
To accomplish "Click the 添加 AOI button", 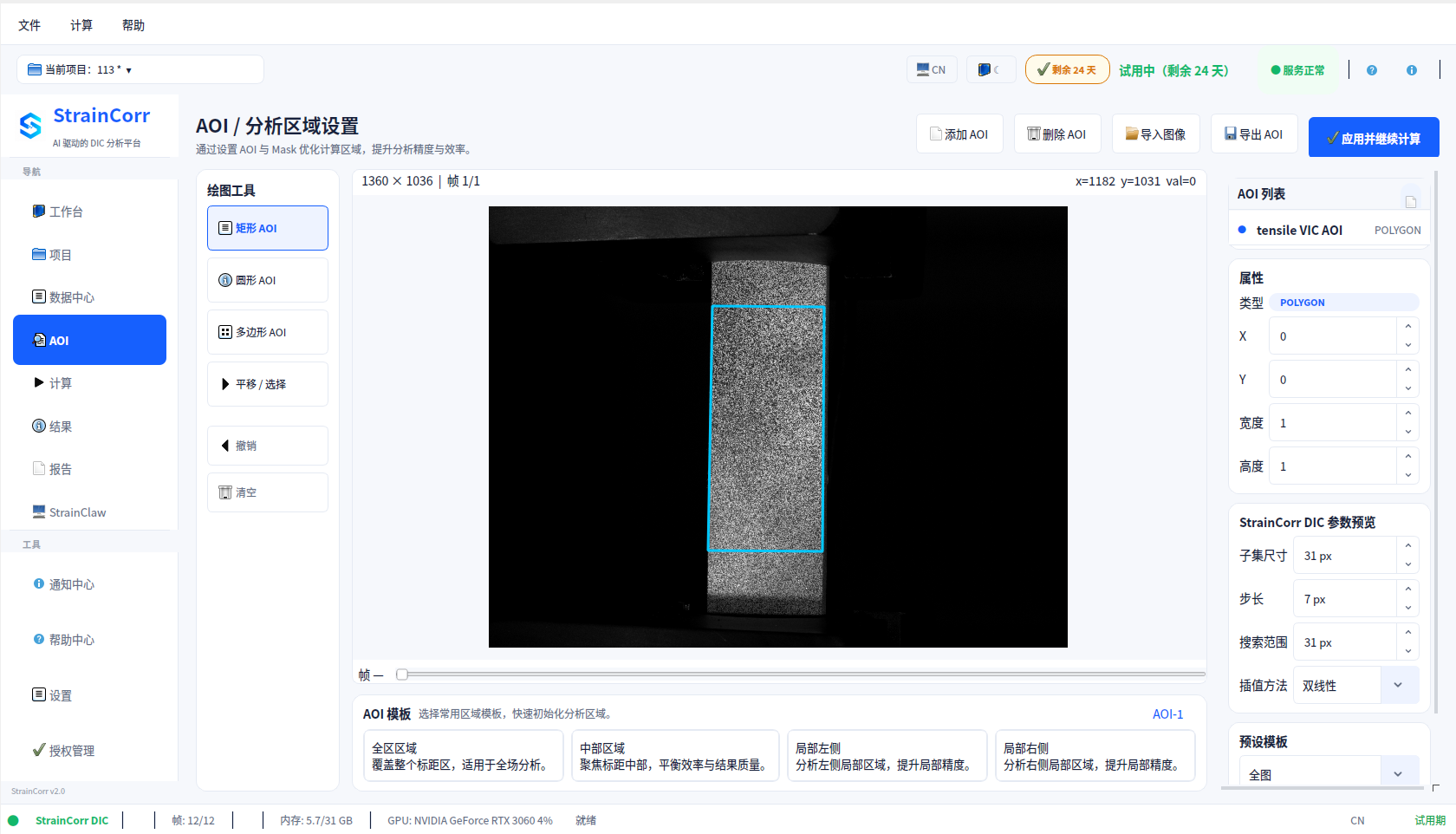I will click(959, 134).
